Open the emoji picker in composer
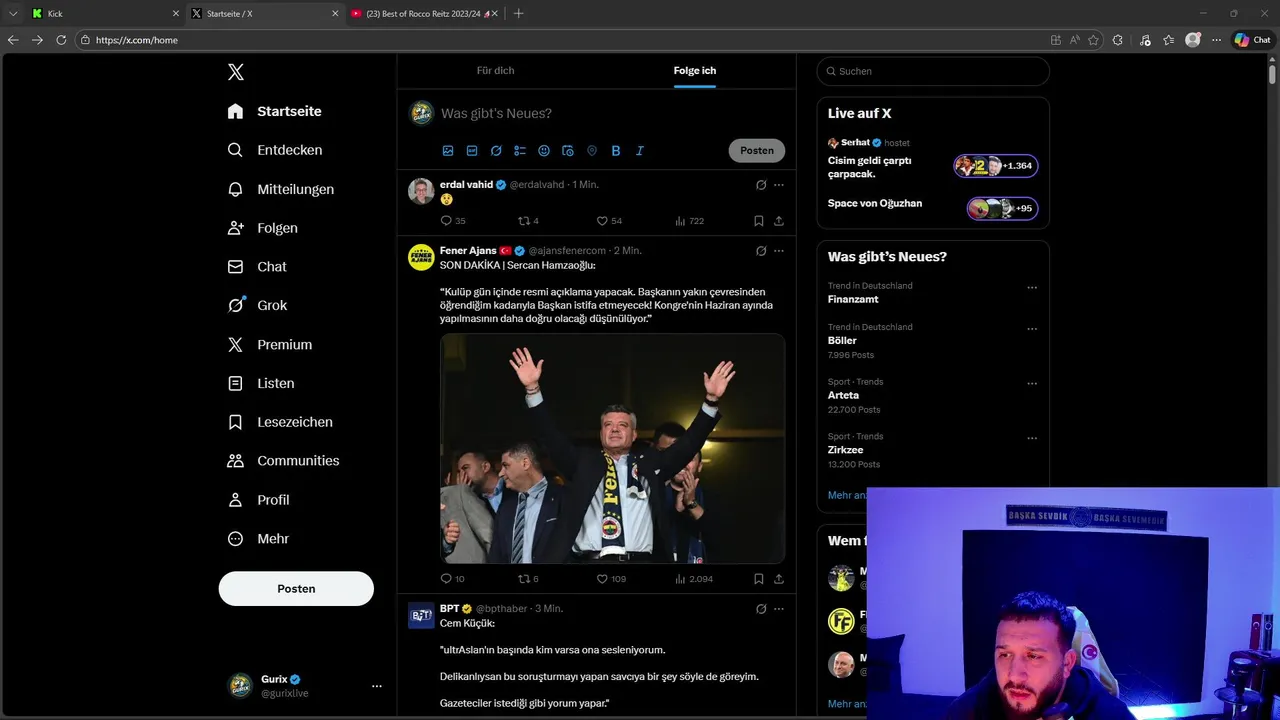This screenshot has width=1280, height=720. [x=544, y=151]
